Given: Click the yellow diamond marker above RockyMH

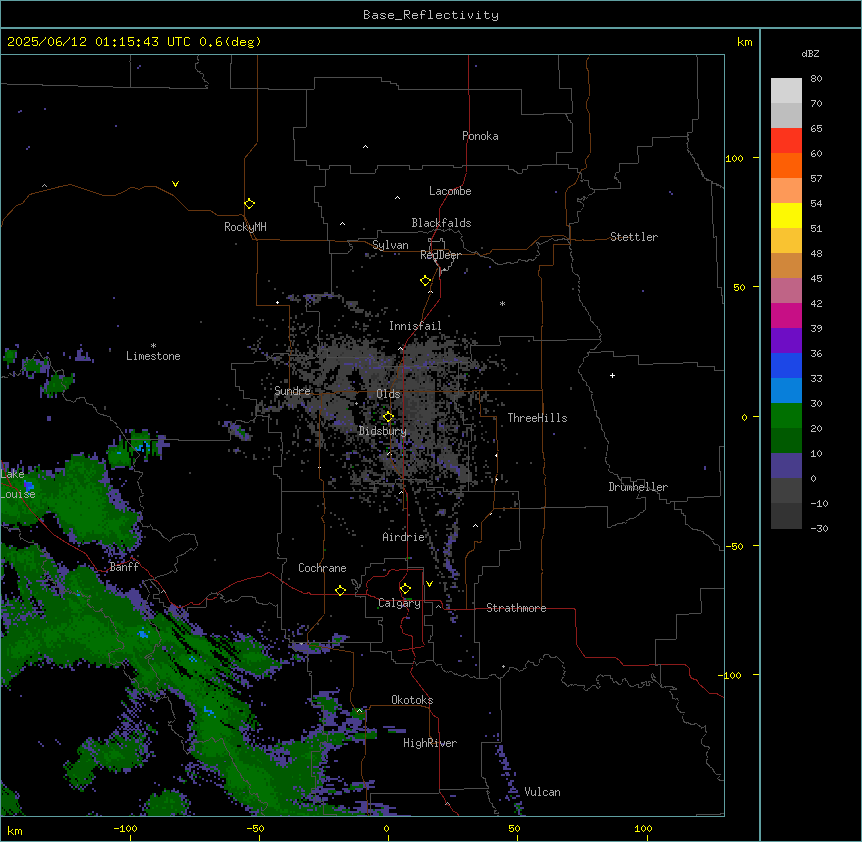Looking at the screenshot, I should pyautogui.click(x=249, y=203).
